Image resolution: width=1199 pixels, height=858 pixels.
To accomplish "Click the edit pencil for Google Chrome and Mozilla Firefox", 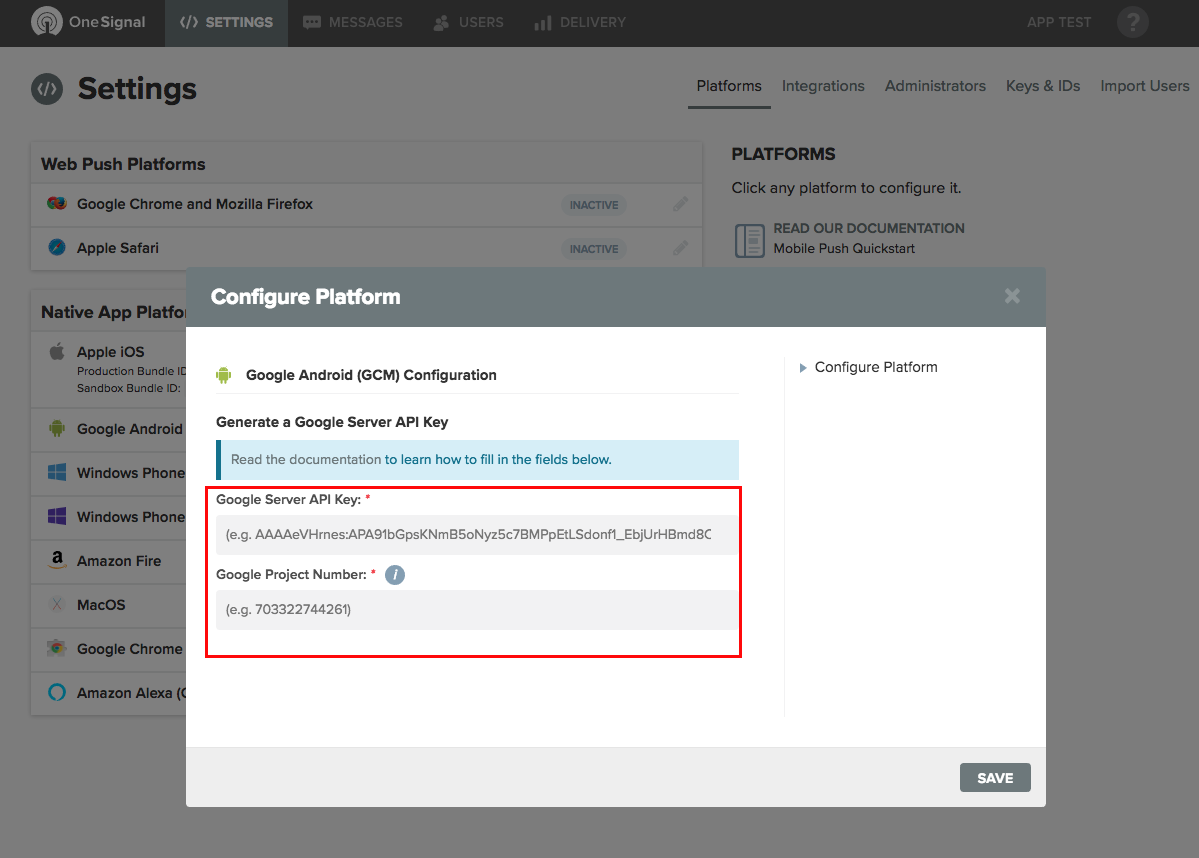I will 681,204.
